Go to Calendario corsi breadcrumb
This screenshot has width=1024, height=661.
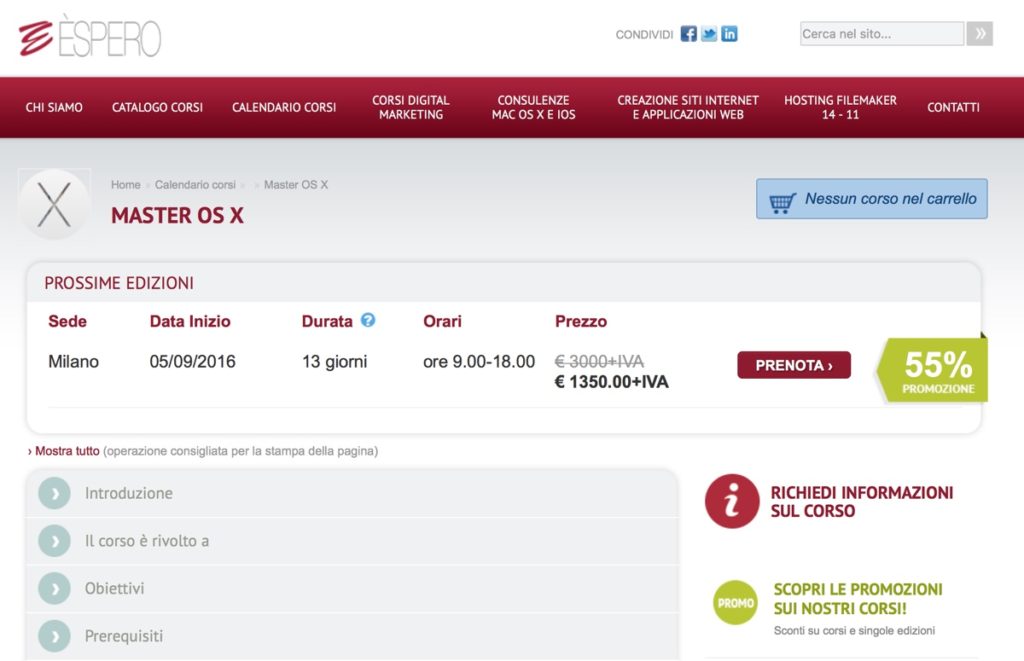point(195,185)
